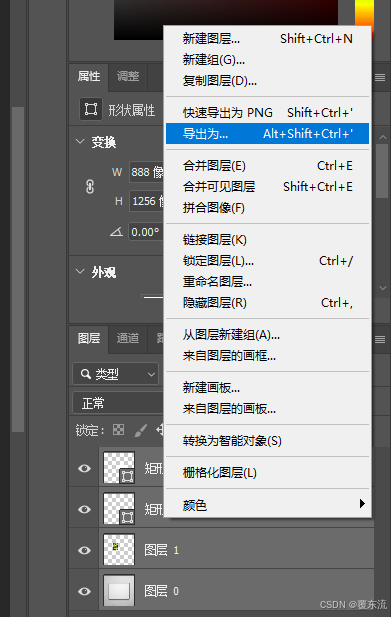Select second rectangle layer thumbnail

(x=119, y=508)
